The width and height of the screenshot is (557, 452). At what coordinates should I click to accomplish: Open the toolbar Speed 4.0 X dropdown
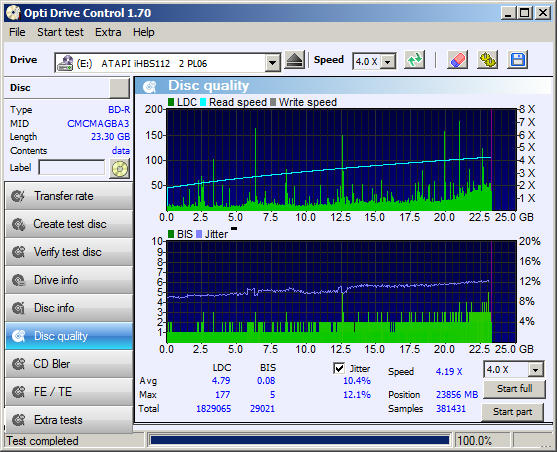click(x=388, y=62)
